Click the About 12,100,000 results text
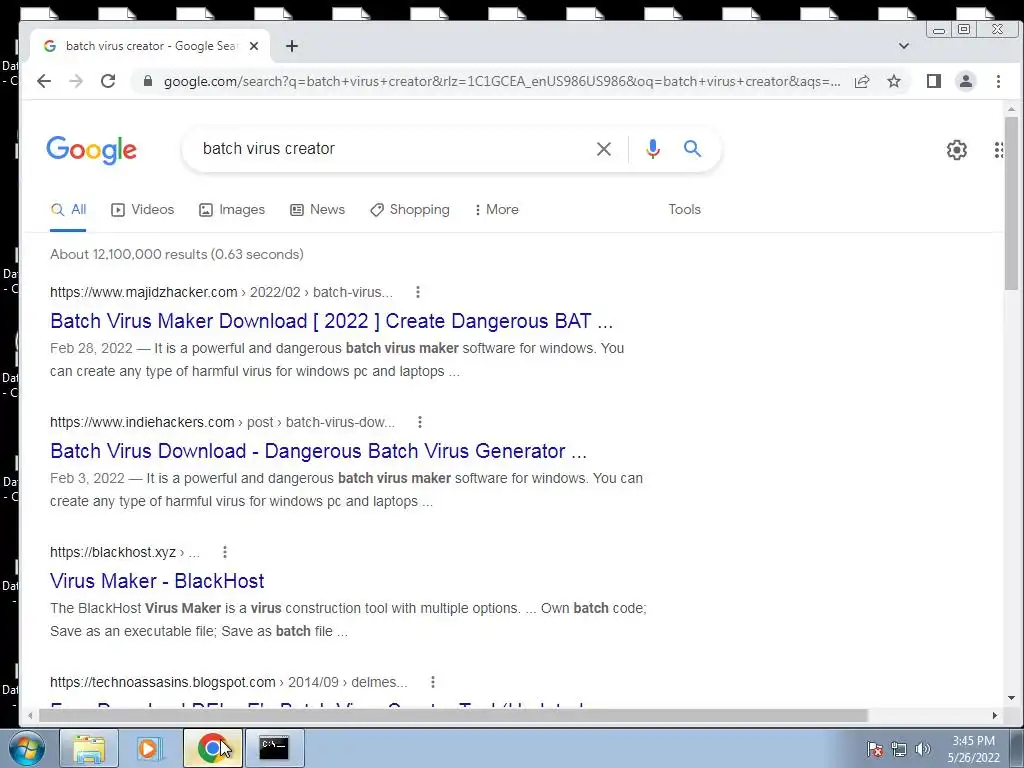Screen dimensions: 1024x768 177,255
